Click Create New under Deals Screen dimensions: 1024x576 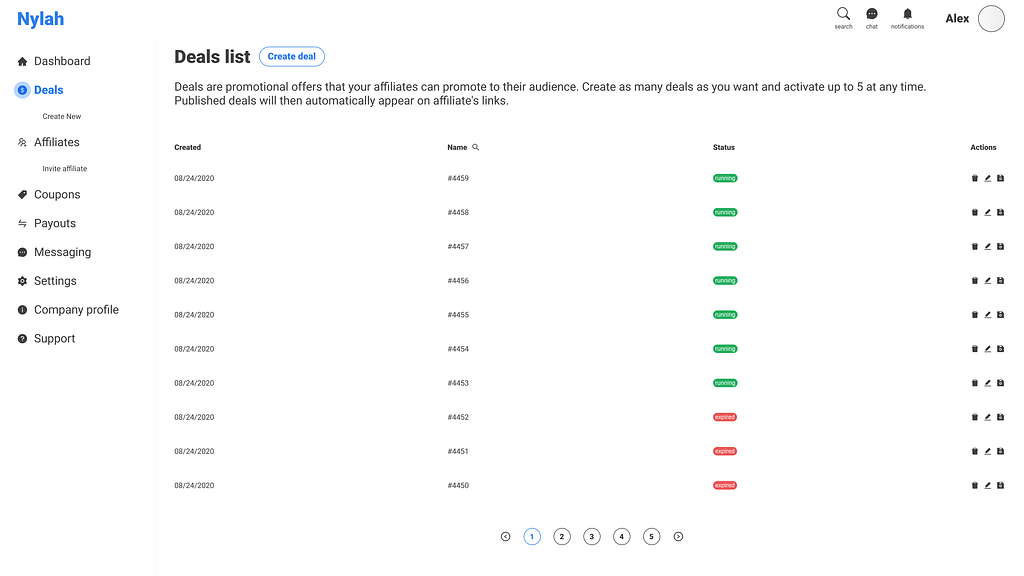pyautogui.click(x=61, y=117)
